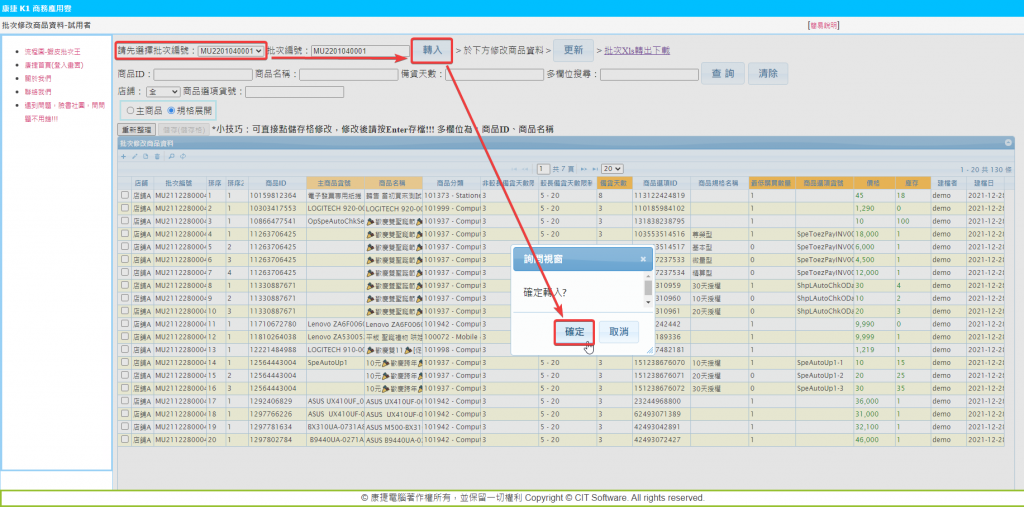The image size is (1024, 507).
Task: Click 確定 to confirm the import
Action: pos(573,331)
